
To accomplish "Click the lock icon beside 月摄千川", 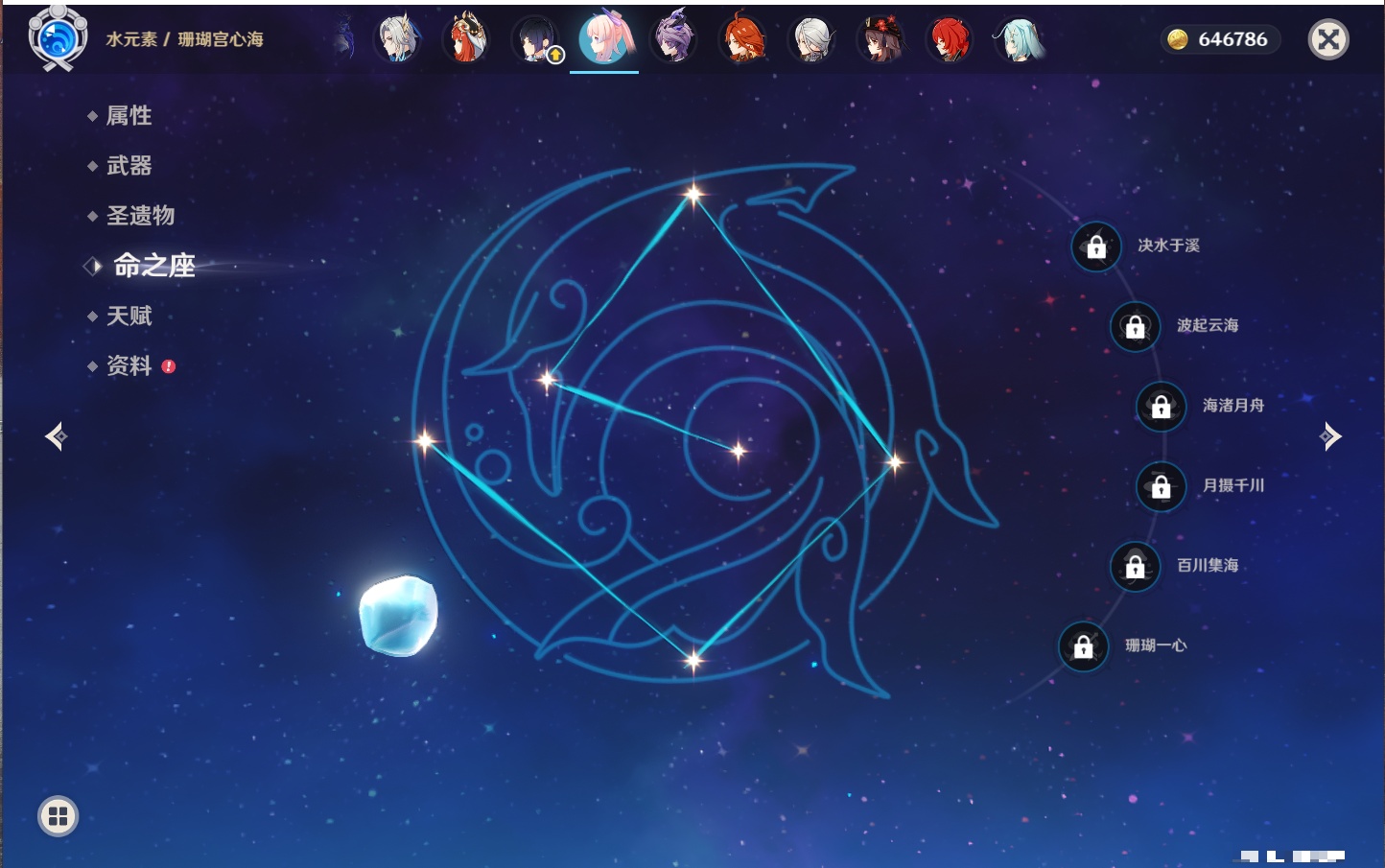I will [x=1161, y=486].
